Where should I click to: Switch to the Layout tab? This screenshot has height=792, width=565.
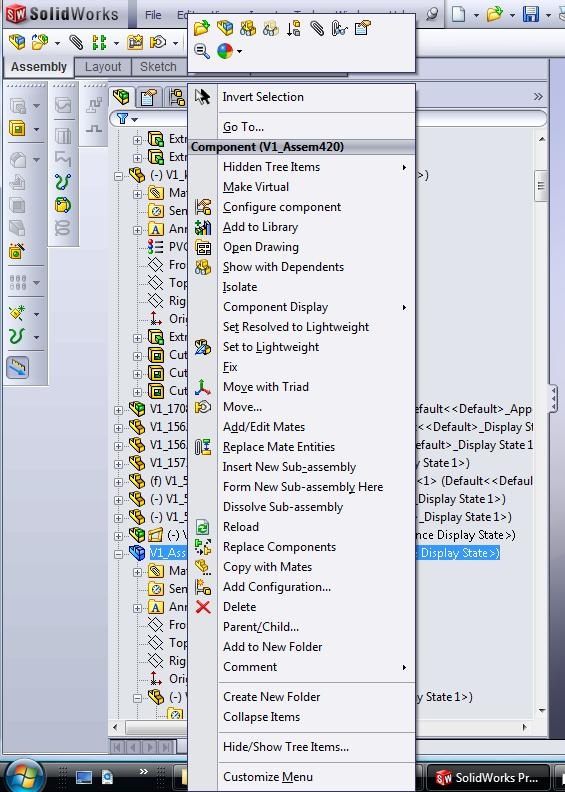pos(103,67)
